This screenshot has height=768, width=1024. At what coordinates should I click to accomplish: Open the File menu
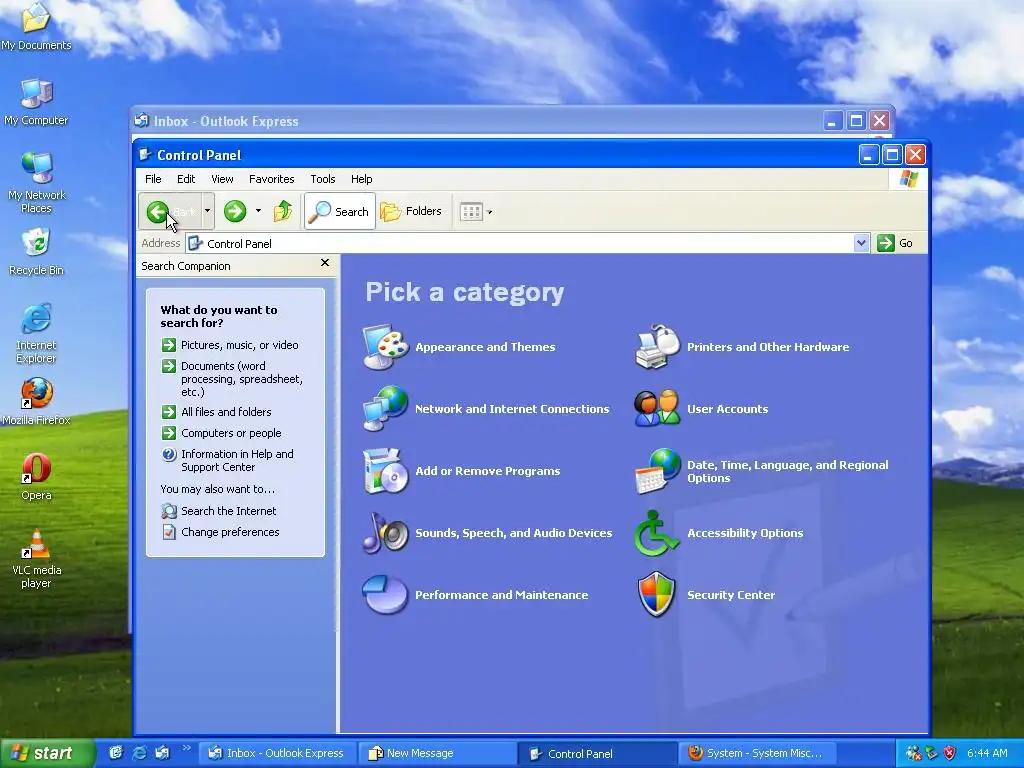click(153, 179)
